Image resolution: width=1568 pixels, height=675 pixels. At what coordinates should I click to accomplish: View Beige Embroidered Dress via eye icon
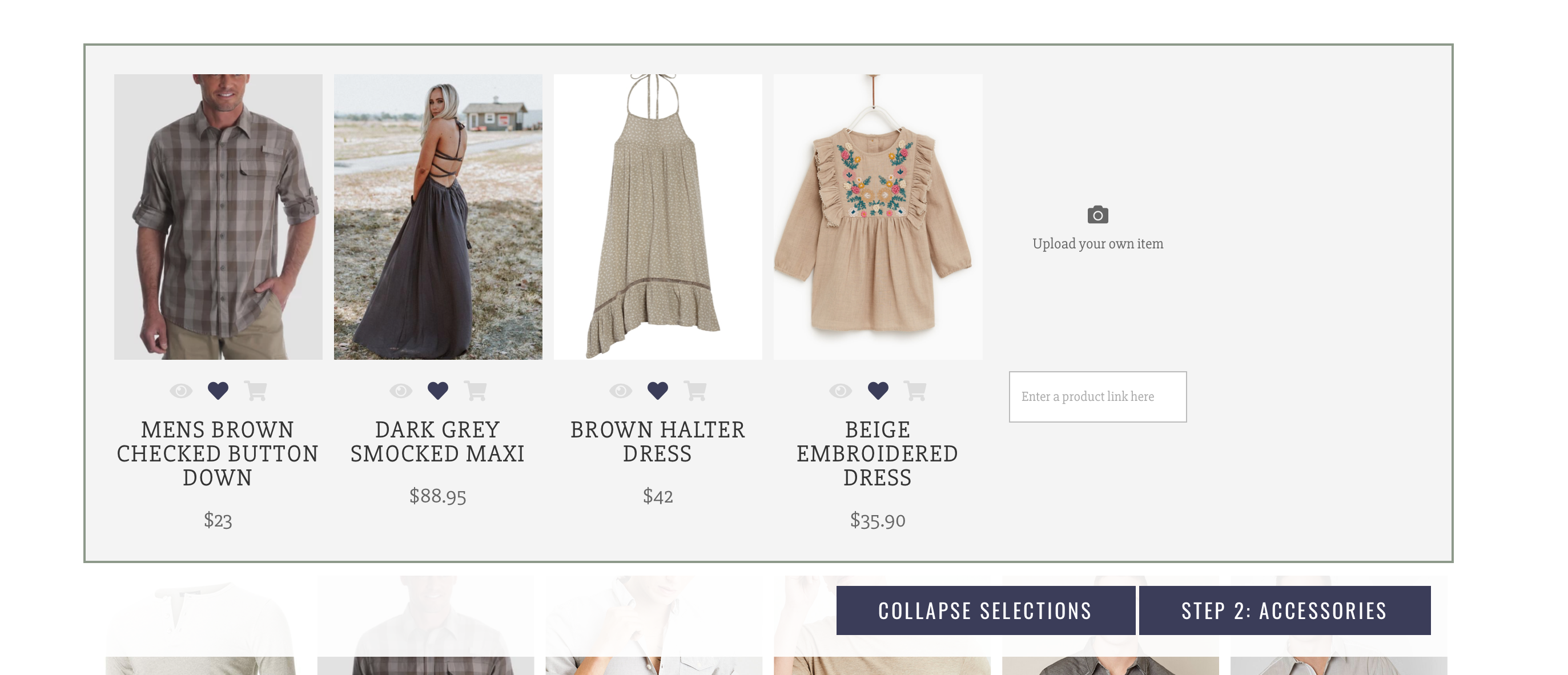click(840, 391)
